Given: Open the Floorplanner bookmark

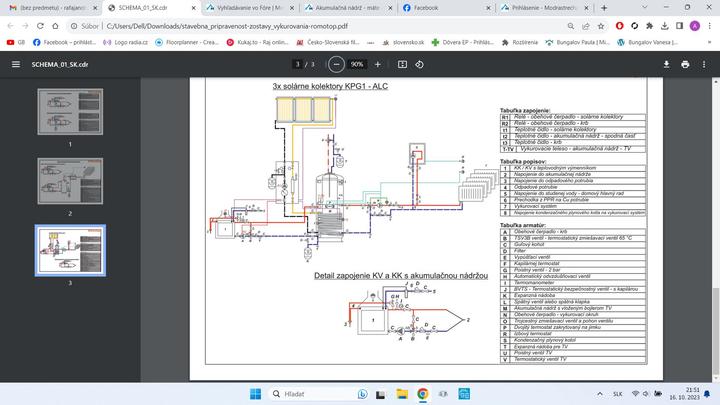Looking at the screenshot, I should click(190, 43).
